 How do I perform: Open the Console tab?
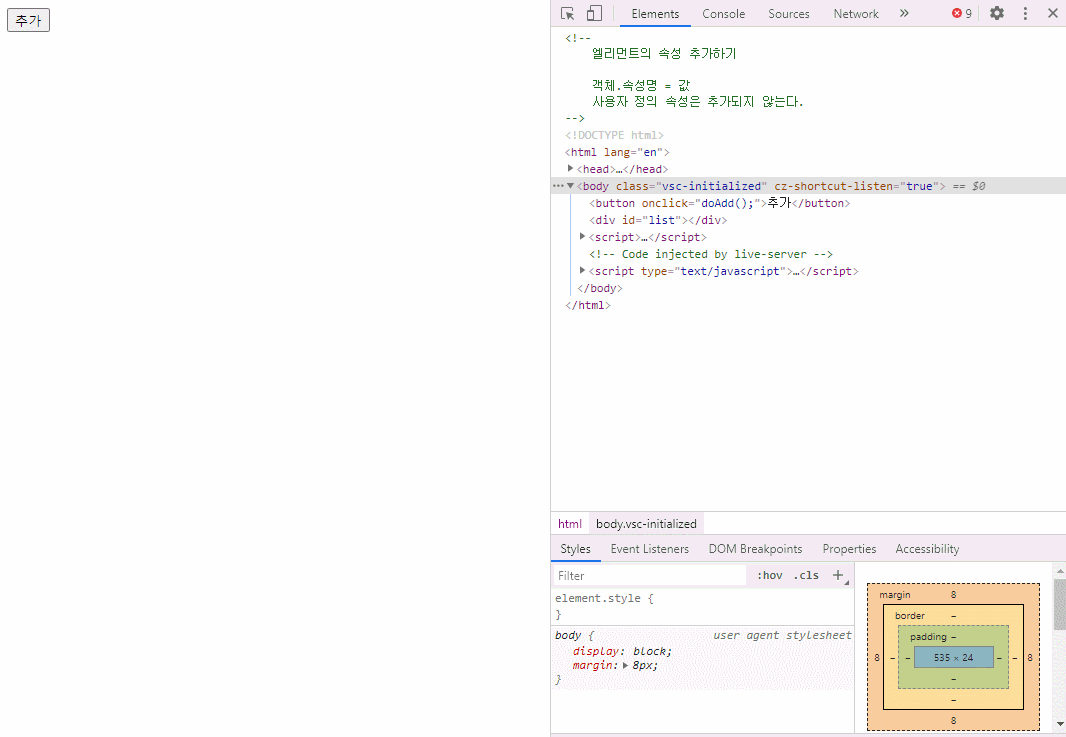tap(723, 14)
